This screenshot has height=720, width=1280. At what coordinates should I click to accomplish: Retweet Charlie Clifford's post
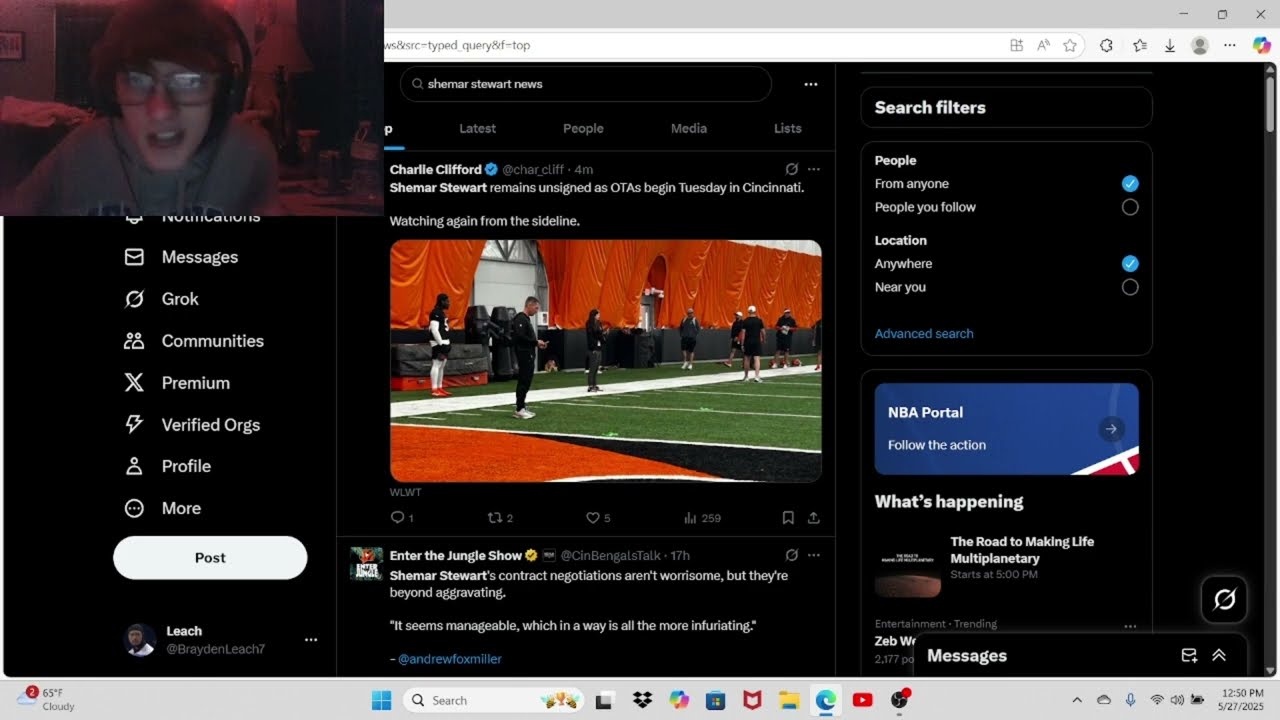tap(499, 518)
